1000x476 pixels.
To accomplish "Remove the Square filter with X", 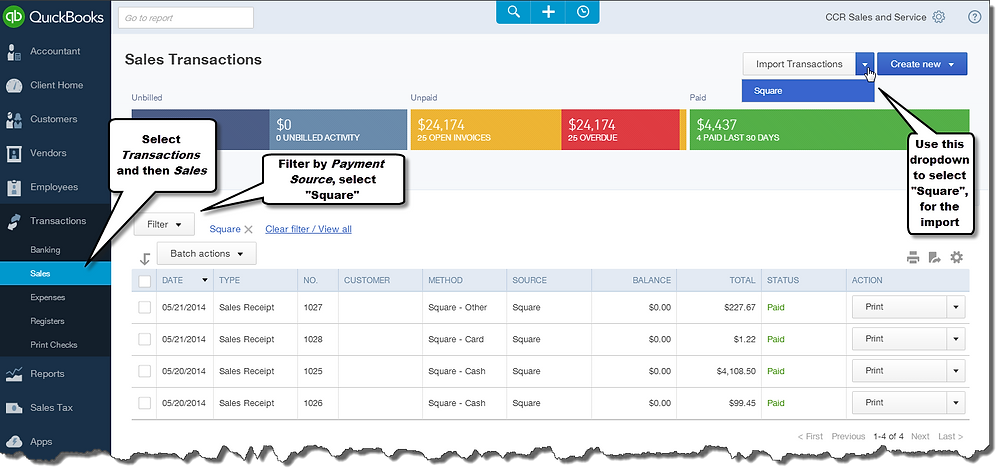I will [249, 230].
